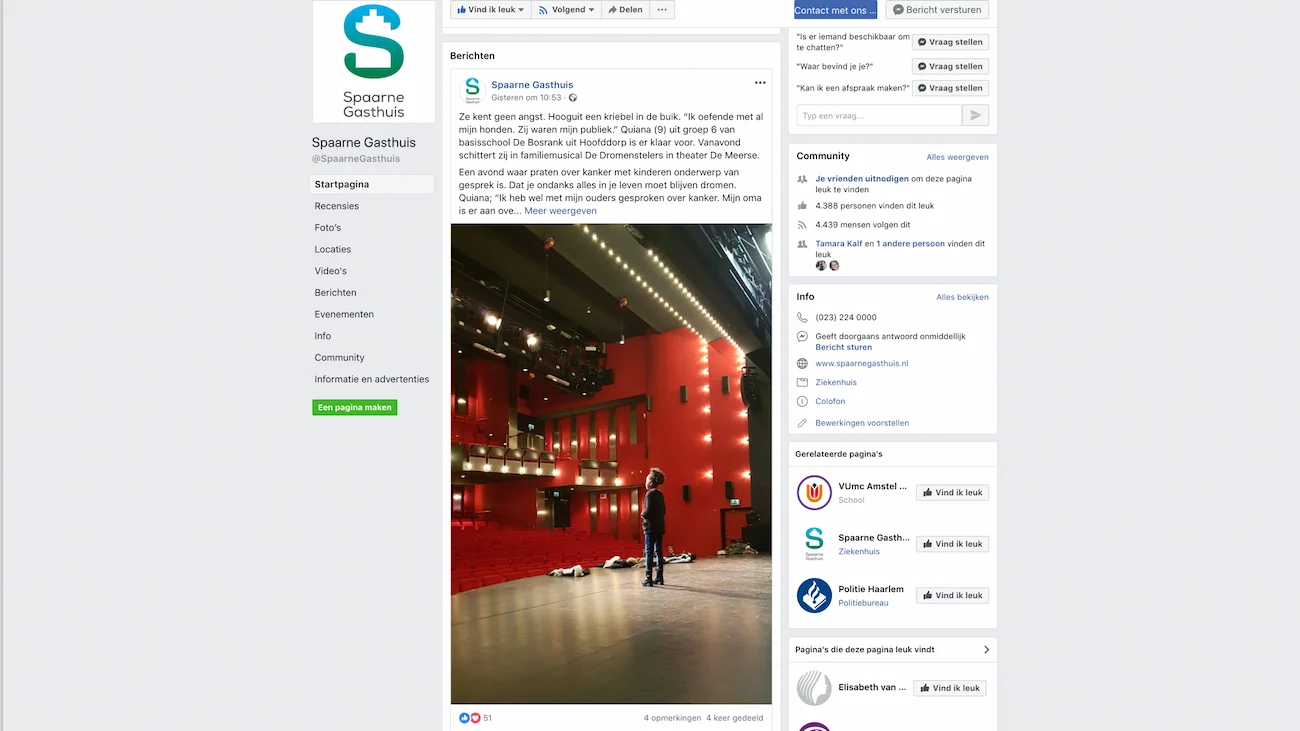The height and width of the screenshot is (731, 1300).
Task: Click the Typ een vraag input field
Action: point(879,116)
